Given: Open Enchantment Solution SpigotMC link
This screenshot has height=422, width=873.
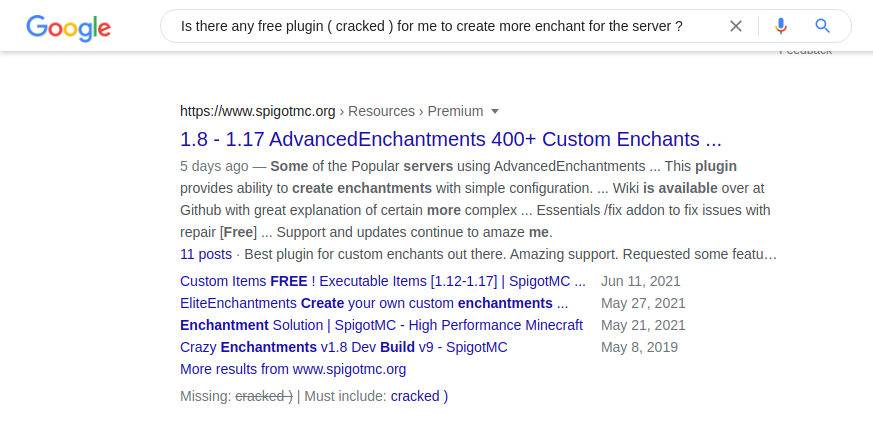Looking at the screenshot, I should pos(381,325).
